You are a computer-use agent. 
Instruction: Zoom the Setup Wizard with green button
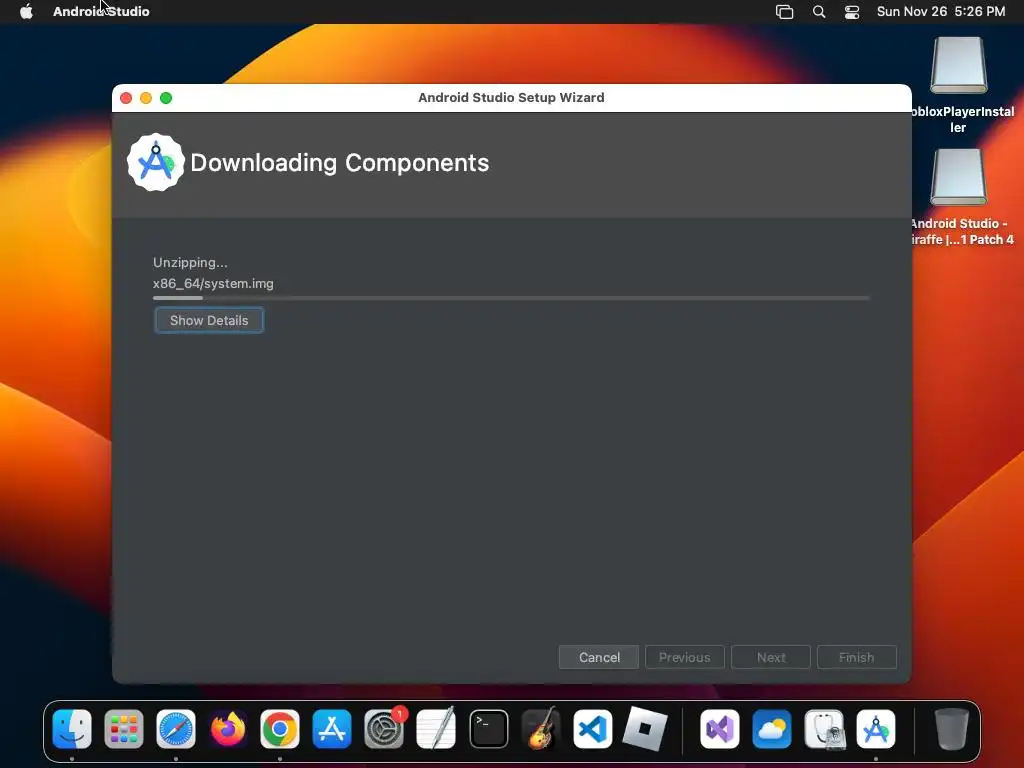166,98
